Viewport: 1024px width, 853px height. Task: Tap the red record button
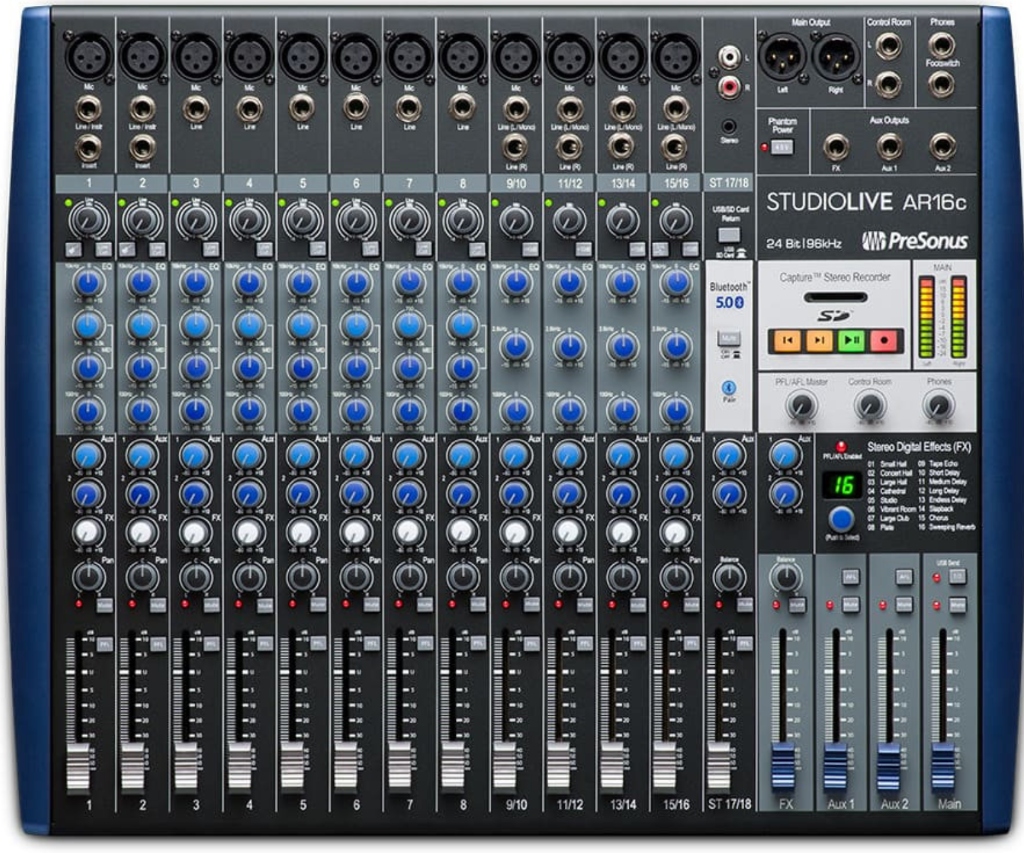884,340
